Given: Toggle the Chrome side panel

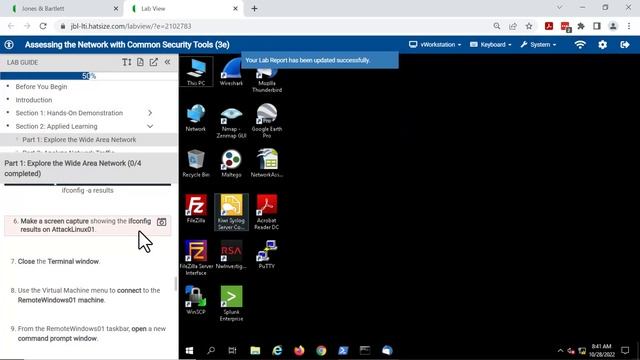Looking at the screenshot, I should click(x=597, y=26).
